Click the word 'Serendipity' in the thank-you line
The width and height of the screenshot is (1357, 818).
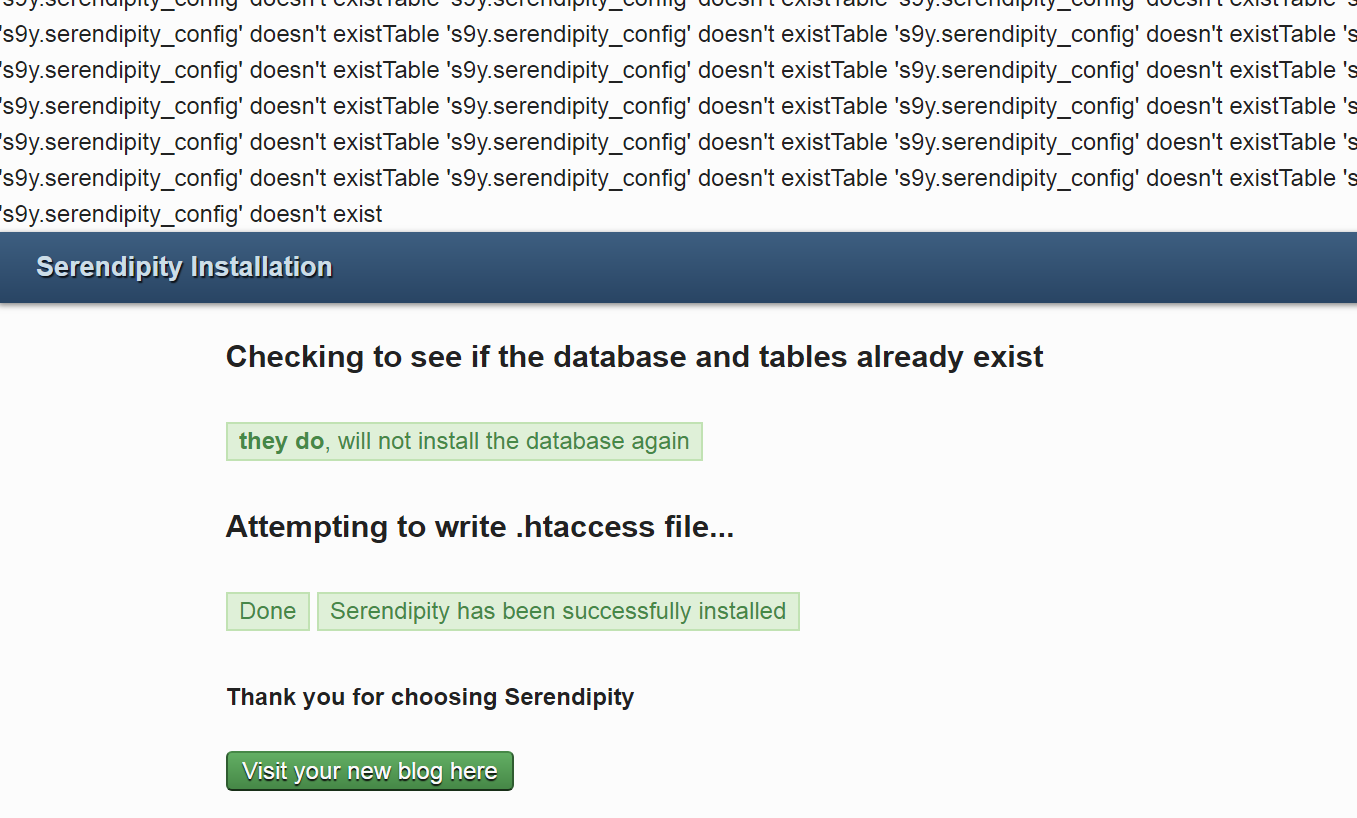click(569, 697)
